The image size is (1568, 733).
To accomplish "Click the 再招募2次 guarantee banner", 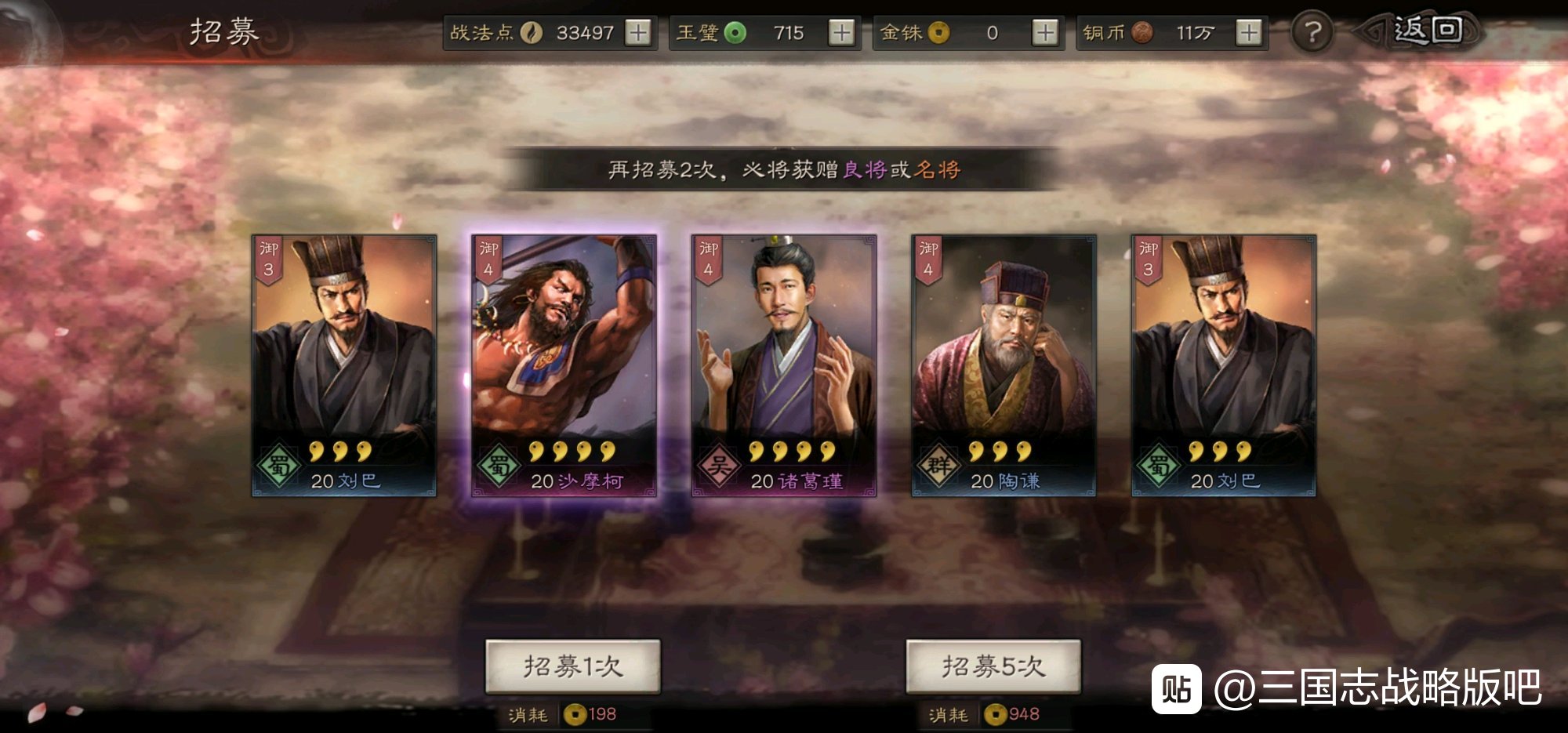I will coord(784,169).
